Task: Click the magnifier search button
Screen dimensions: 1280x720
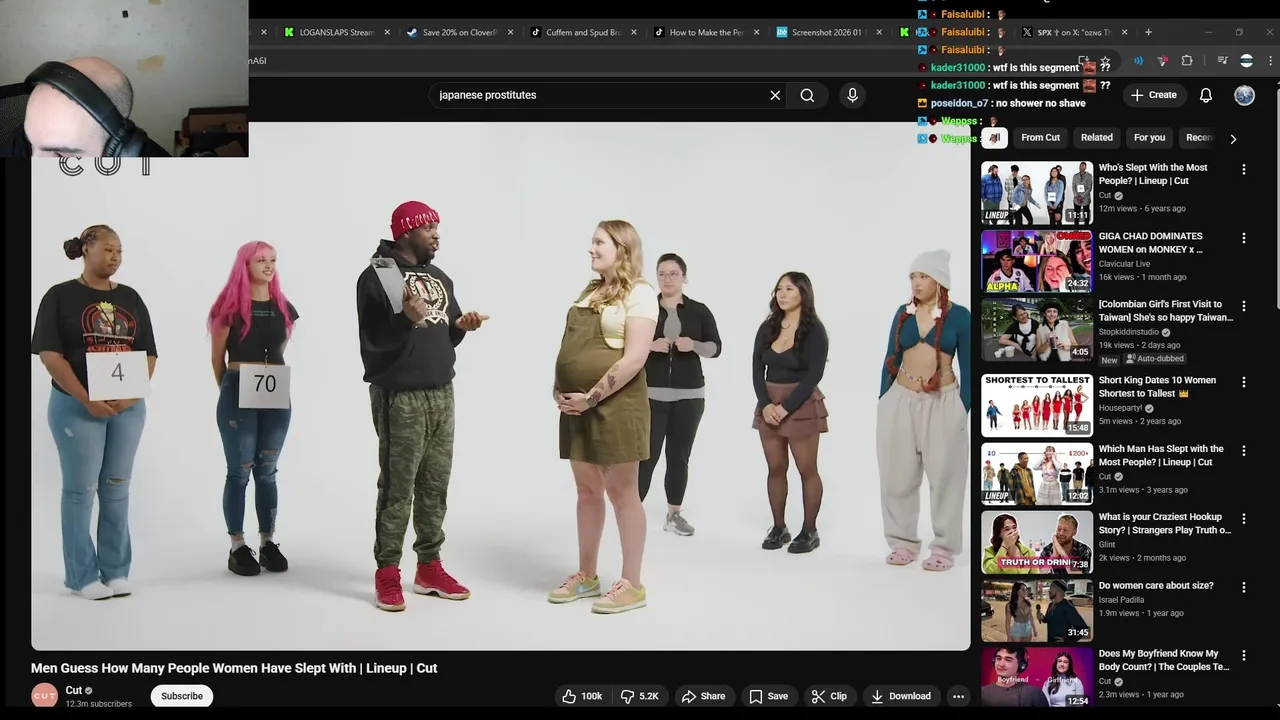Action: 807,95
